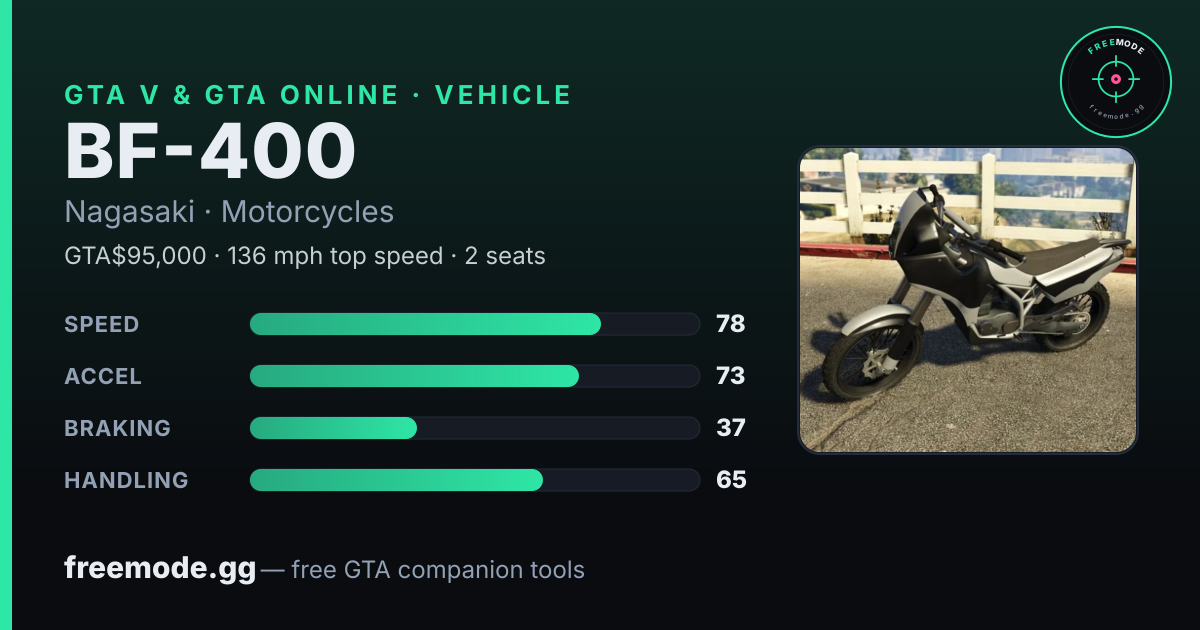Viewport: 1200px width, 630px height.
Task: Click the Freemode circular logo icon
Action: click(1115, 81)
